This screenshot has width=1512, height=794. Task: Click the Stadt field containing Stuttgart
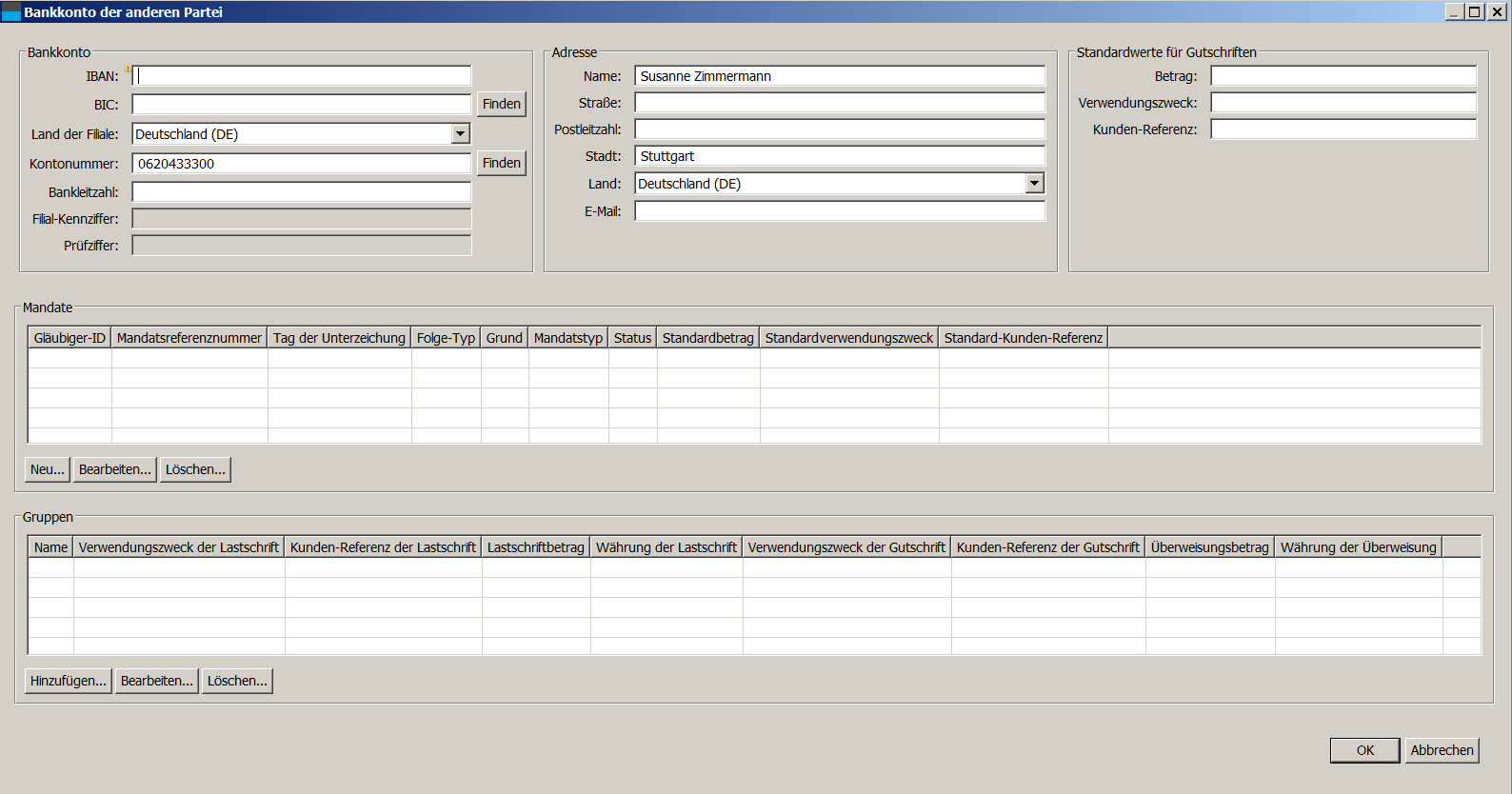pyautogui.click(x=840, y=156)
